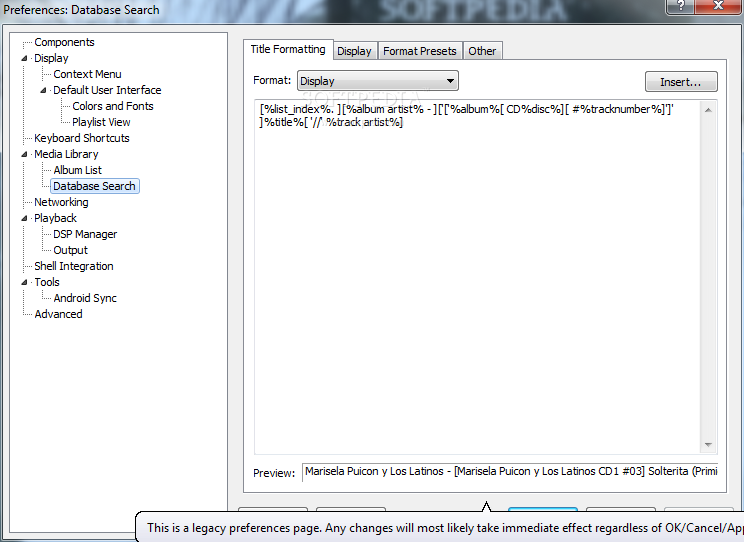
Task: Close the Preferences window
Action: pyautogui.click(x=718, y=6)
